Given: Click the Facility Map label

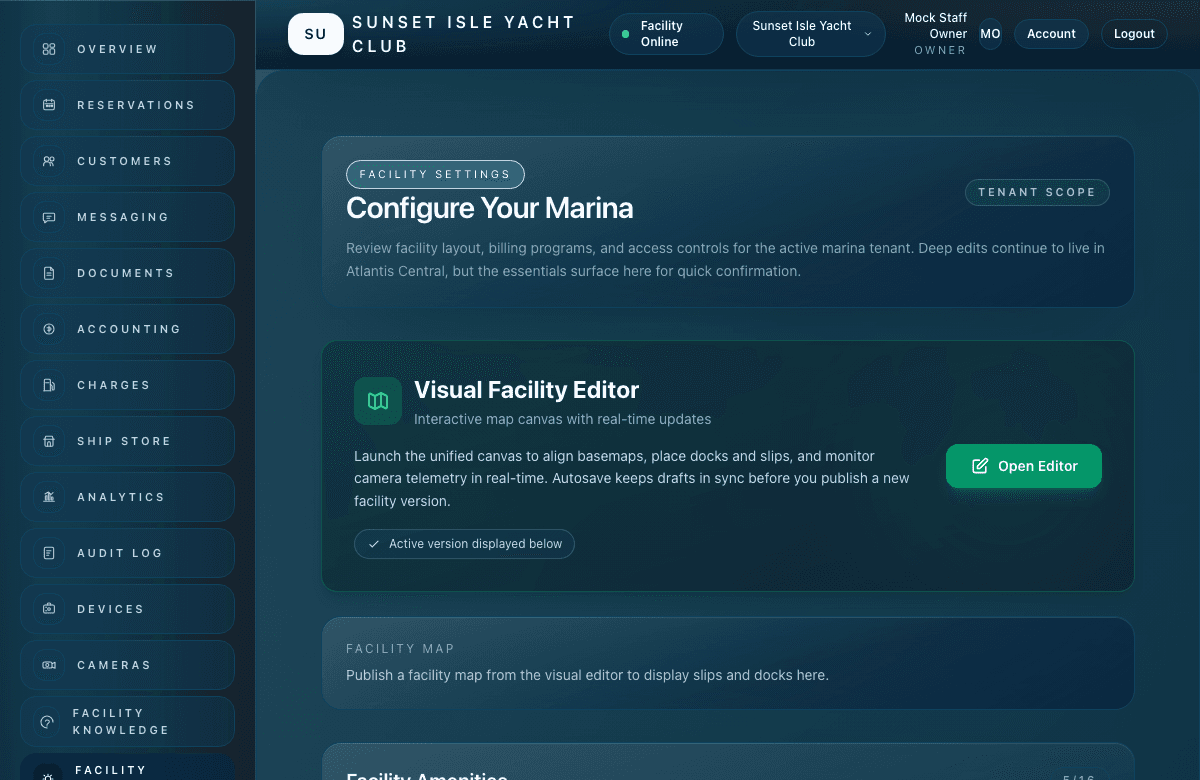Looking at the screenshot, I should (400, 649).
